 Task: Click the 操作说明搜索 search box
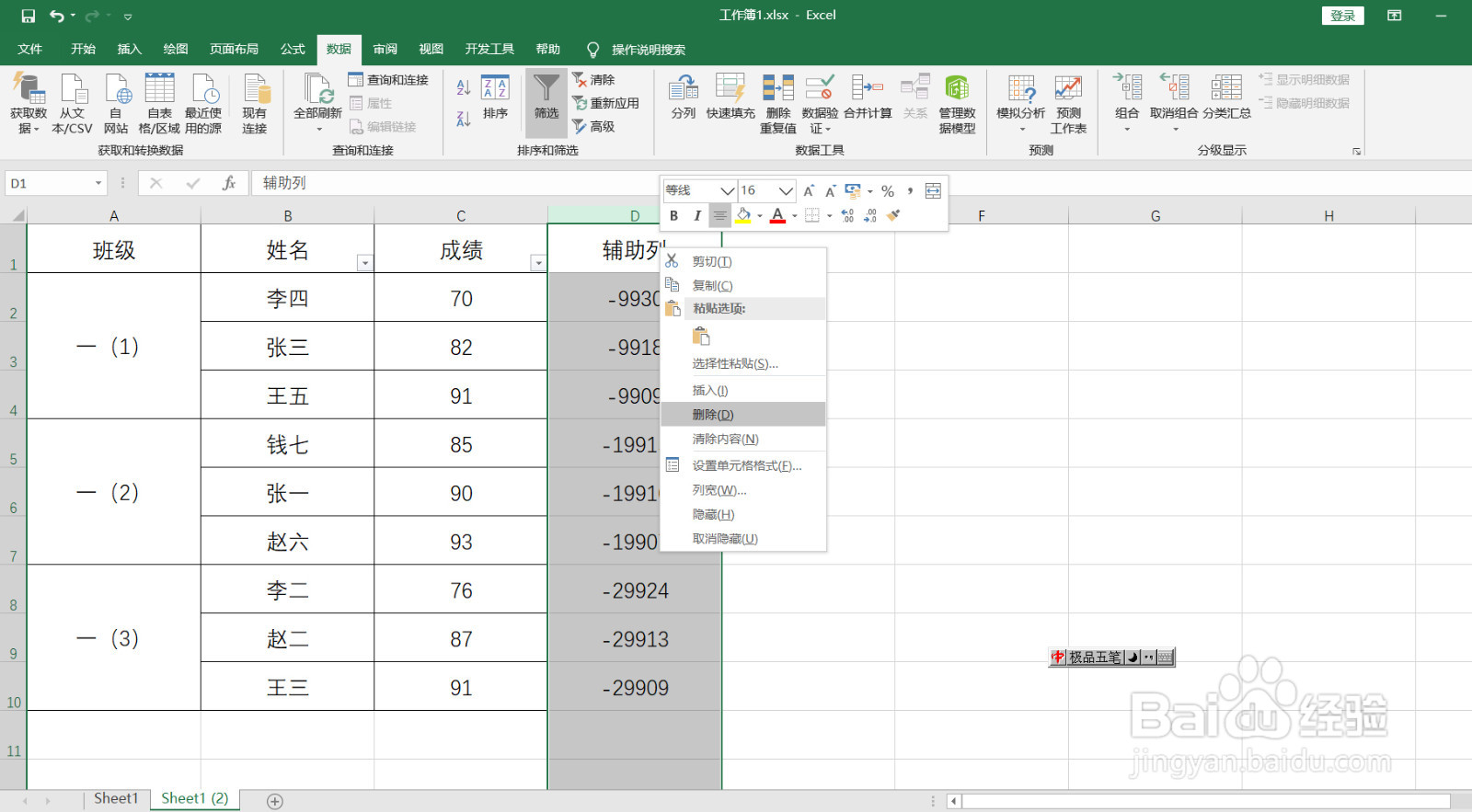tap(648, 50)
